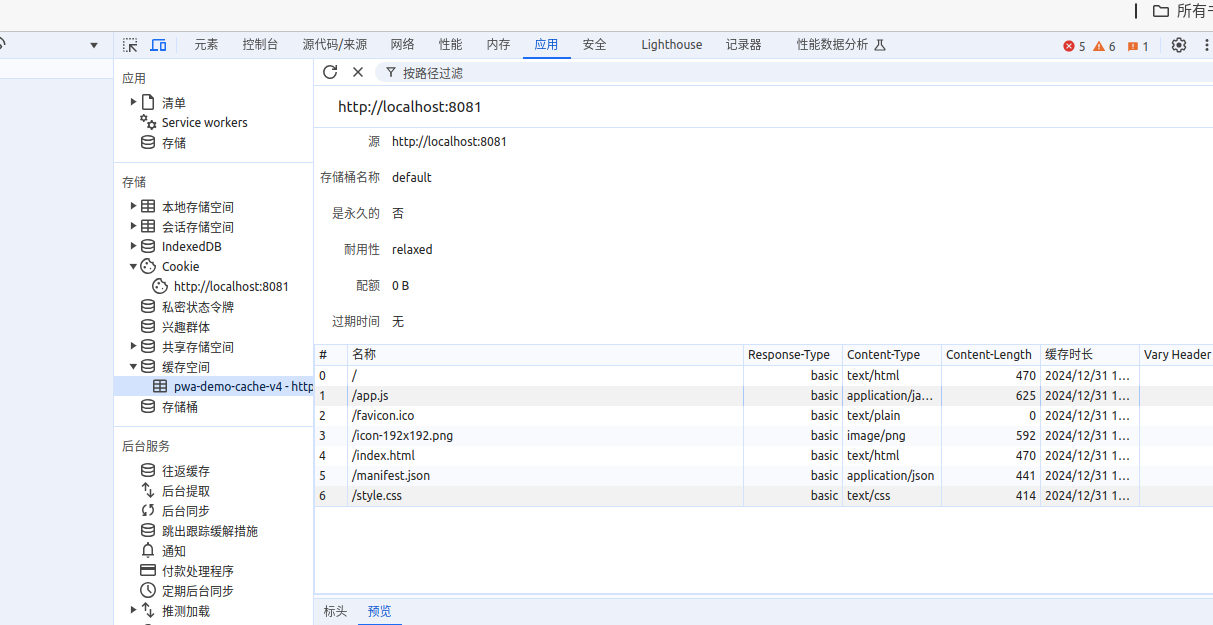Sort by the Content-Length column header
This screenshot has height=625, width=1213.
point(988,355)
